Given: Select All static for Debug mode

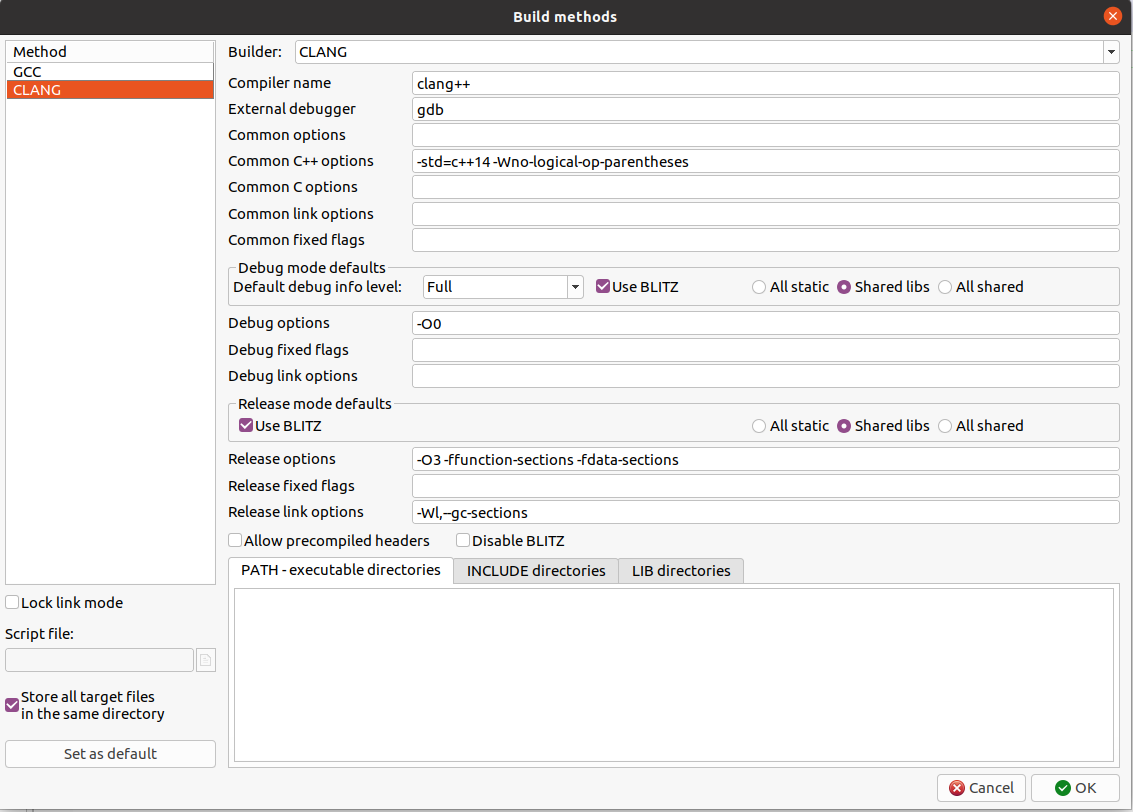Looking at the screenshot, I should click(x=760, y=287).
